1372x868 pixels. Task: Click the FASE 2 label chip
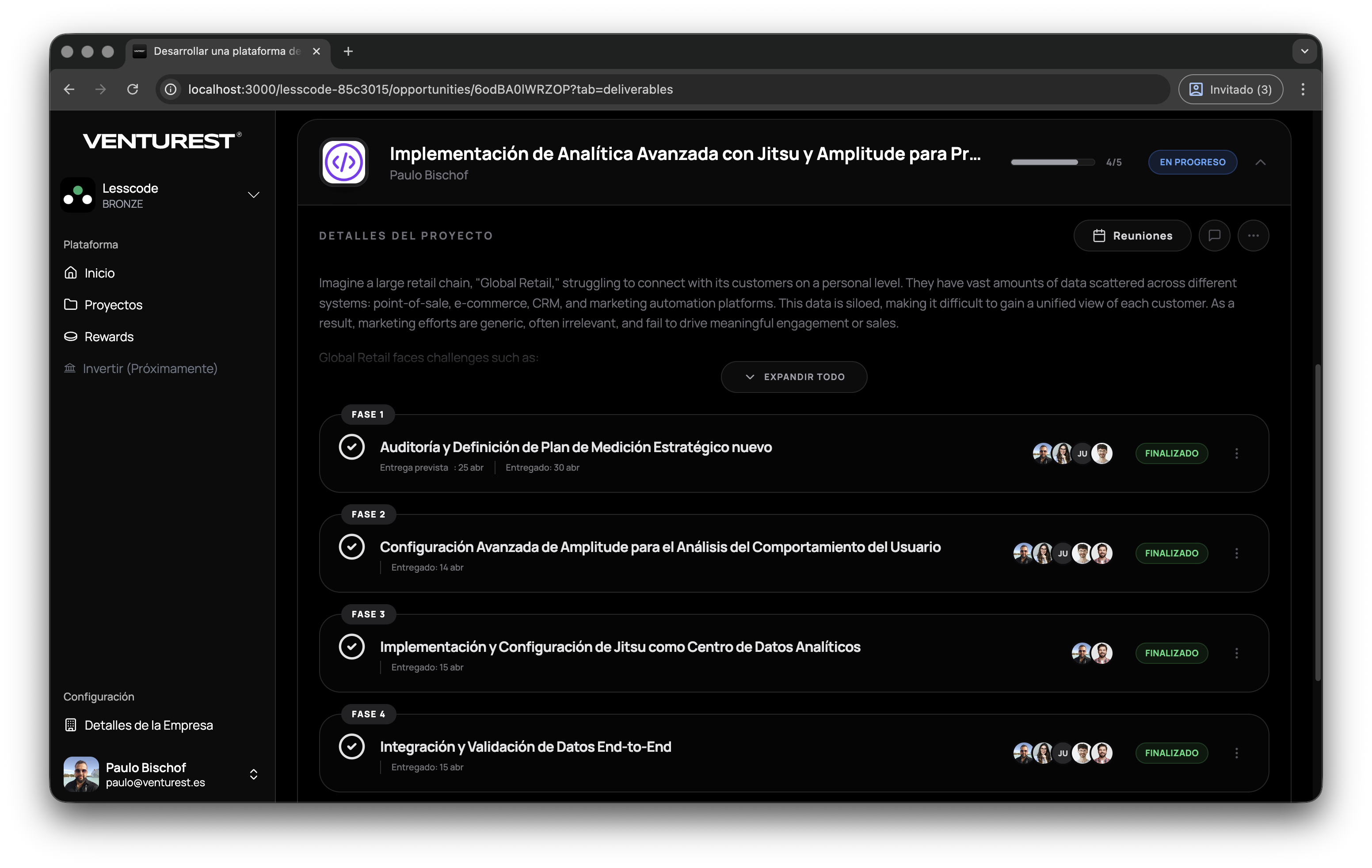(368, 514)
